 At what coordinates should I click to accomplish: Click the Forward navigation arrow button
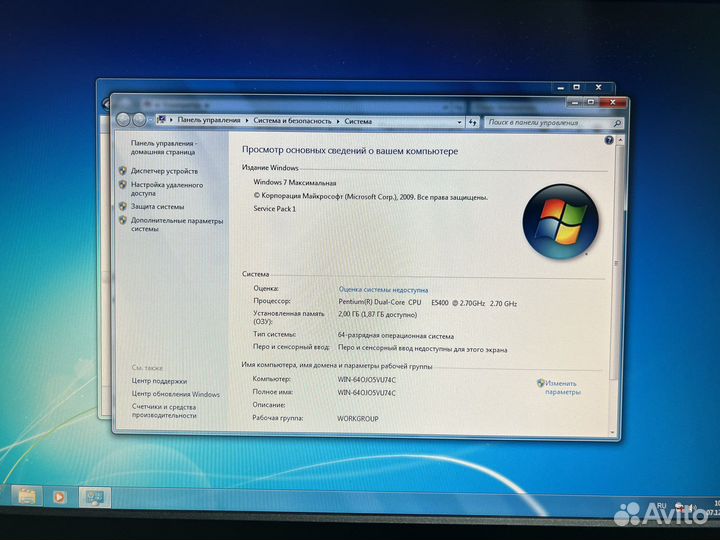point(139,120)
